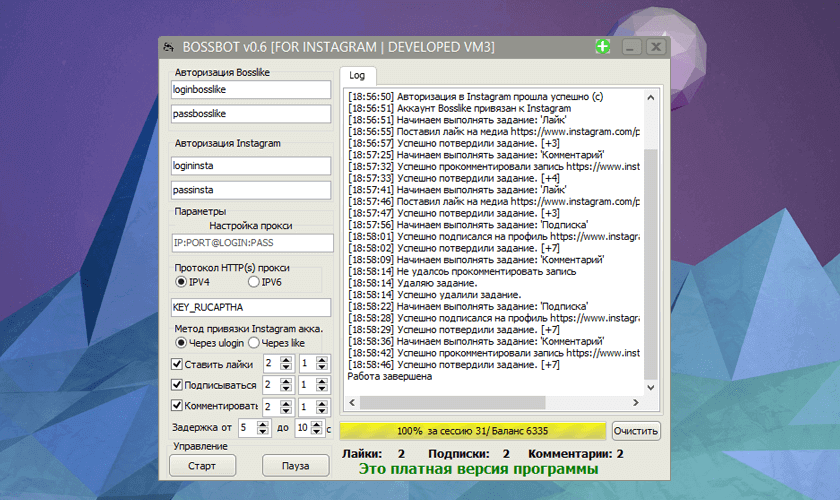Minimize the BOSSBOT window
Screen dimensions: 840x500
[x=631, y=47]
